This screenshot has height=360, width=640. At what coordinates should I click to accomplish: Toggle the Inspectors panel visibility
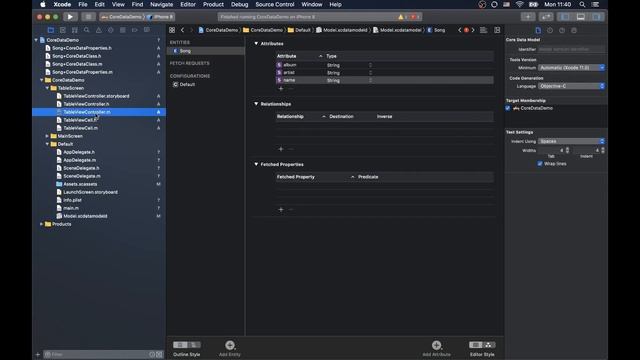coord(596,17)
